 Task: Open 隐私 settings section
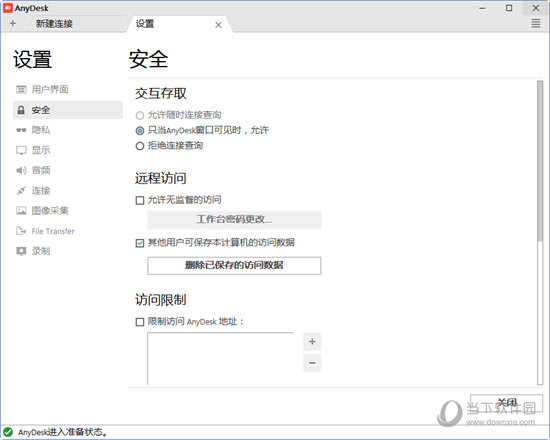68,130
